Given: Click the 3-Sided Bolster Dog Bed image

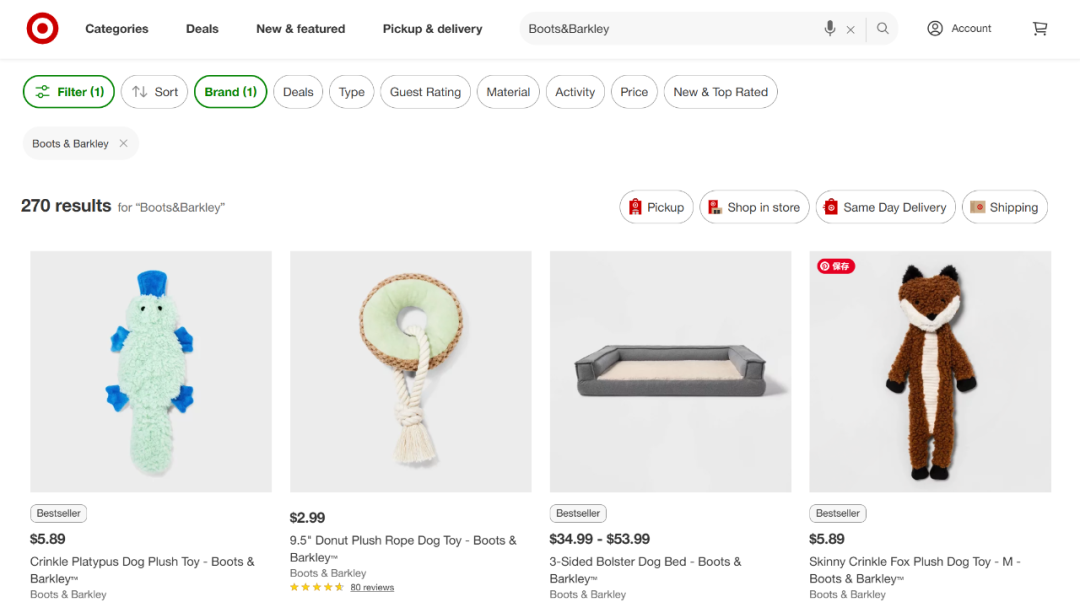Looking at the screenshot, I should click(x=670, y=371).
